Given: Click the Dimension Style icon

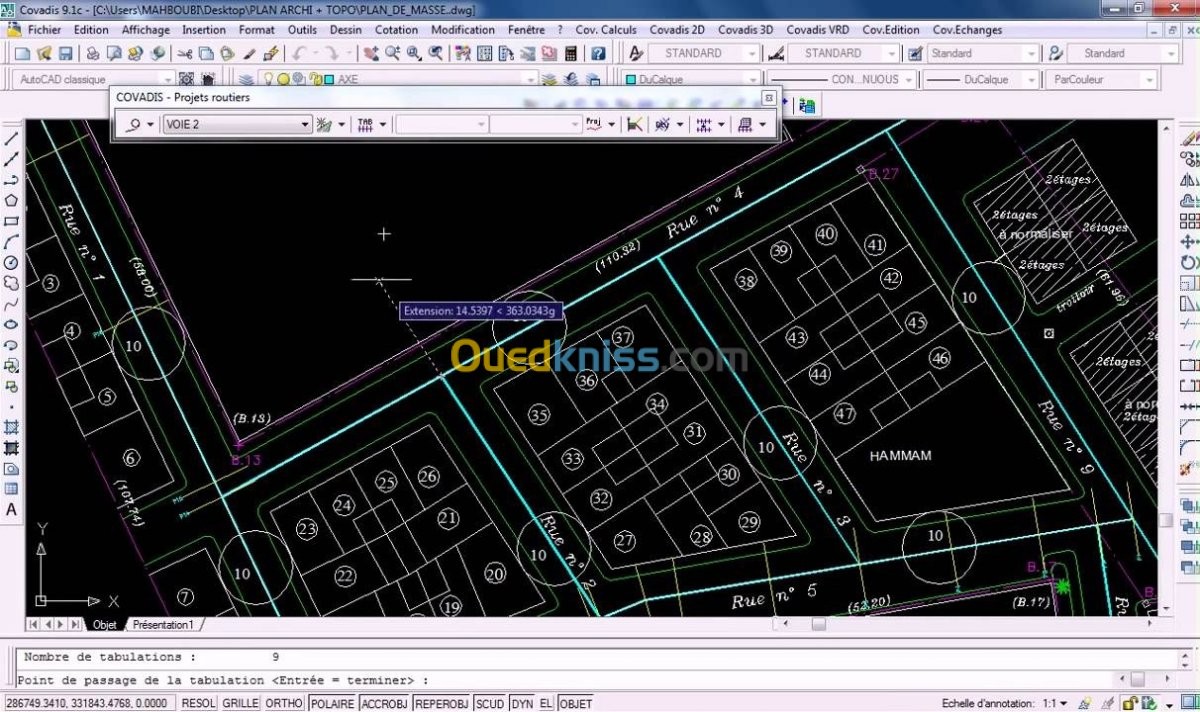Looking at the screenshot, I should click(774, 53).
